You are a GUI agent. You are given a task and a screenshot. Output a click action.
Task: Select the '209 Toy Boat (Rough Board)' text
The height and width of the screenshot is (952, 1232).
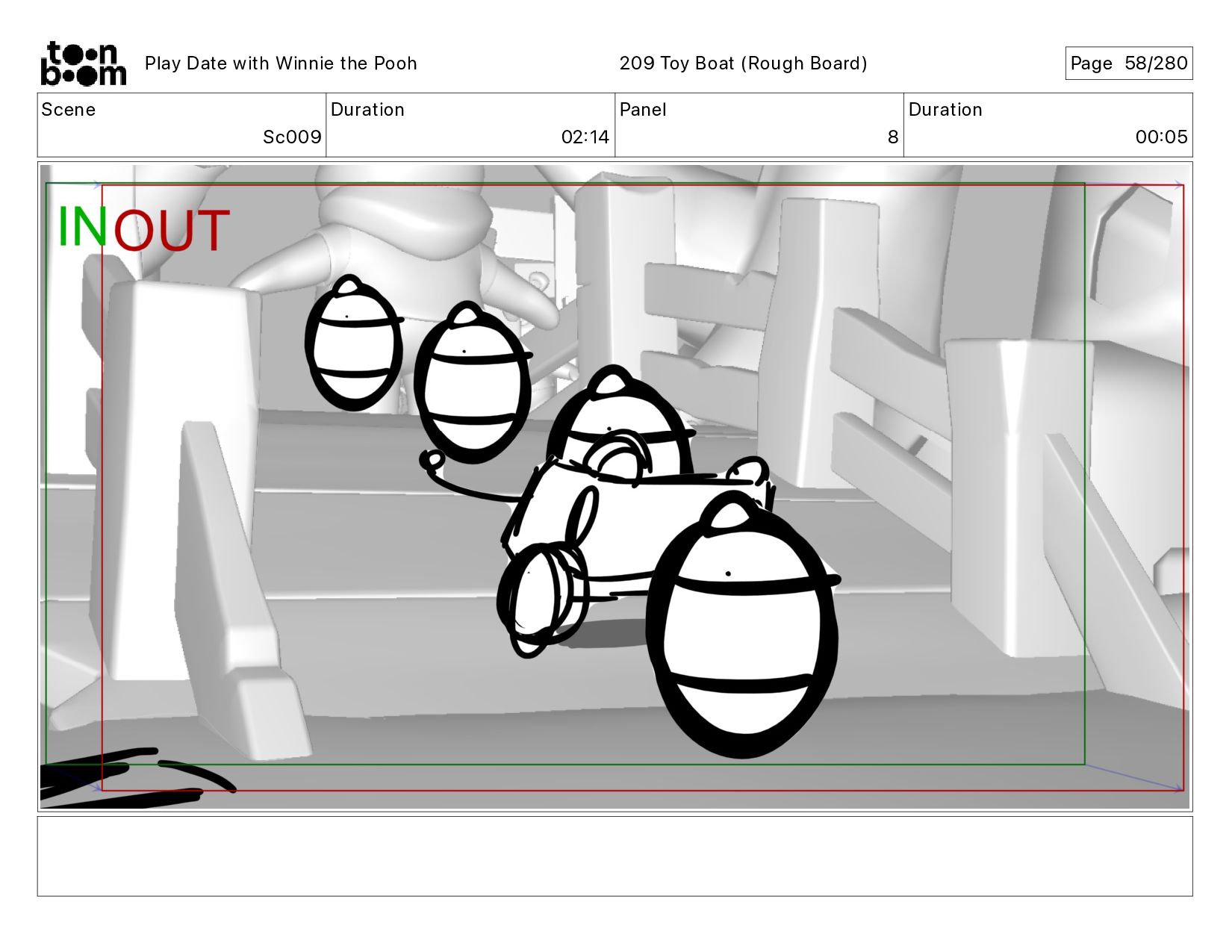(743, 63)
